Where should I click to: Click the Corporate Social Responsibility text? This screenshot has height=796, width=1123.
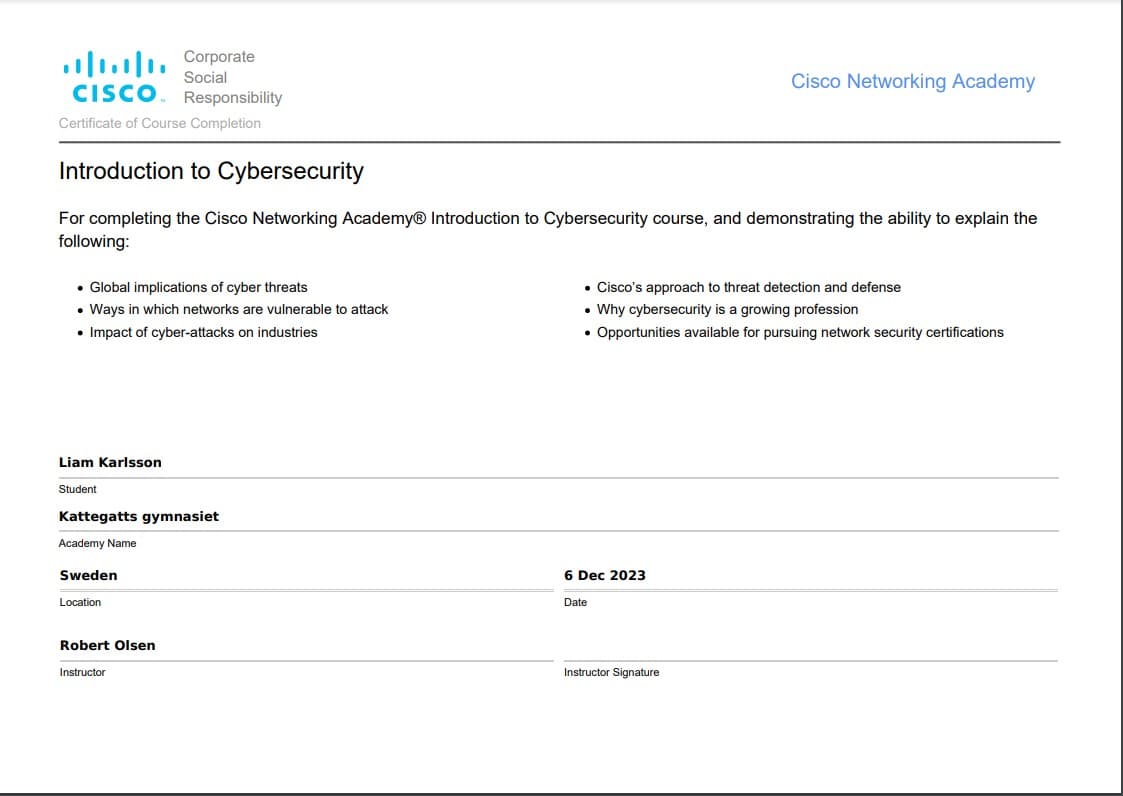point(231,77)
